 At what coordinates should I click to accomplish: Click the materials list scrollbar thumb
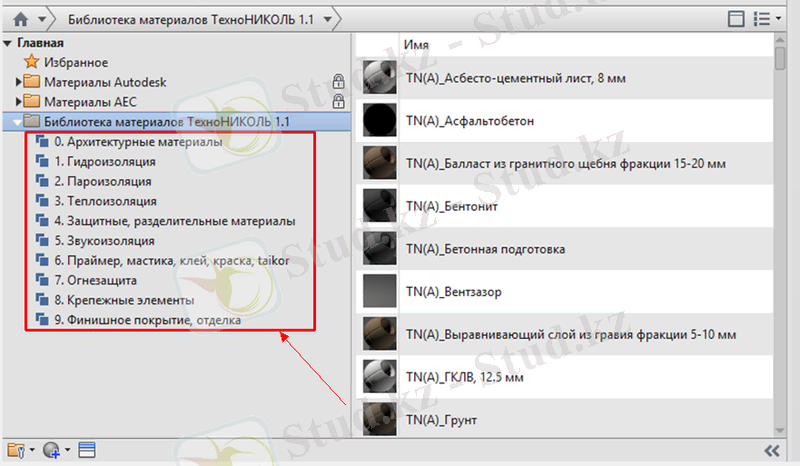[780, 58]
